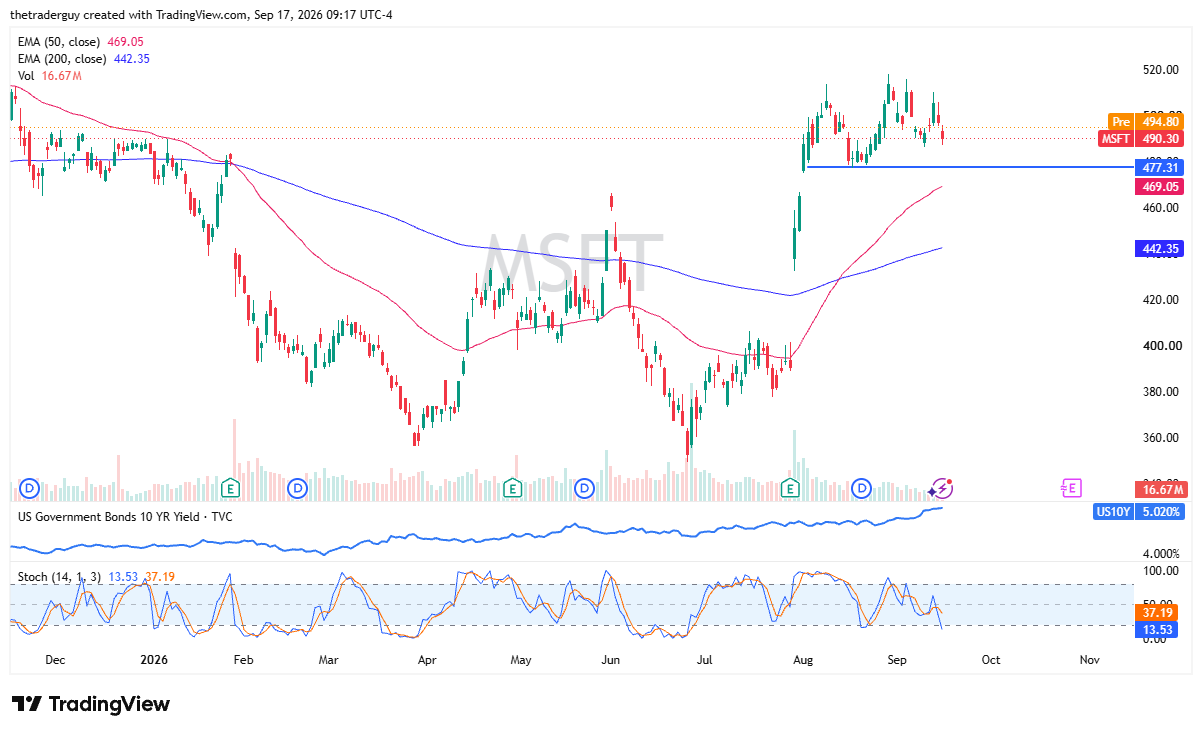Screen dimensions: 1202x734
Task: Click the Feb label on time axis
Action: pos(243,660)
